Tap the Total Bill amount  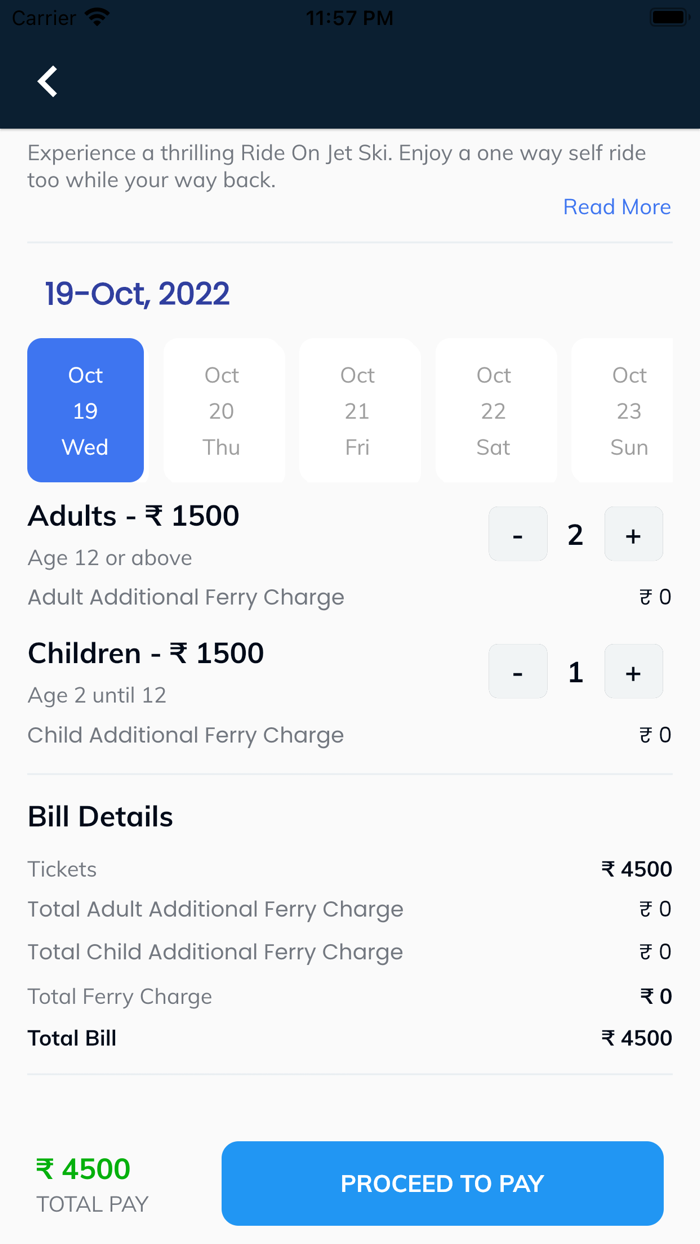point(636,1038)
